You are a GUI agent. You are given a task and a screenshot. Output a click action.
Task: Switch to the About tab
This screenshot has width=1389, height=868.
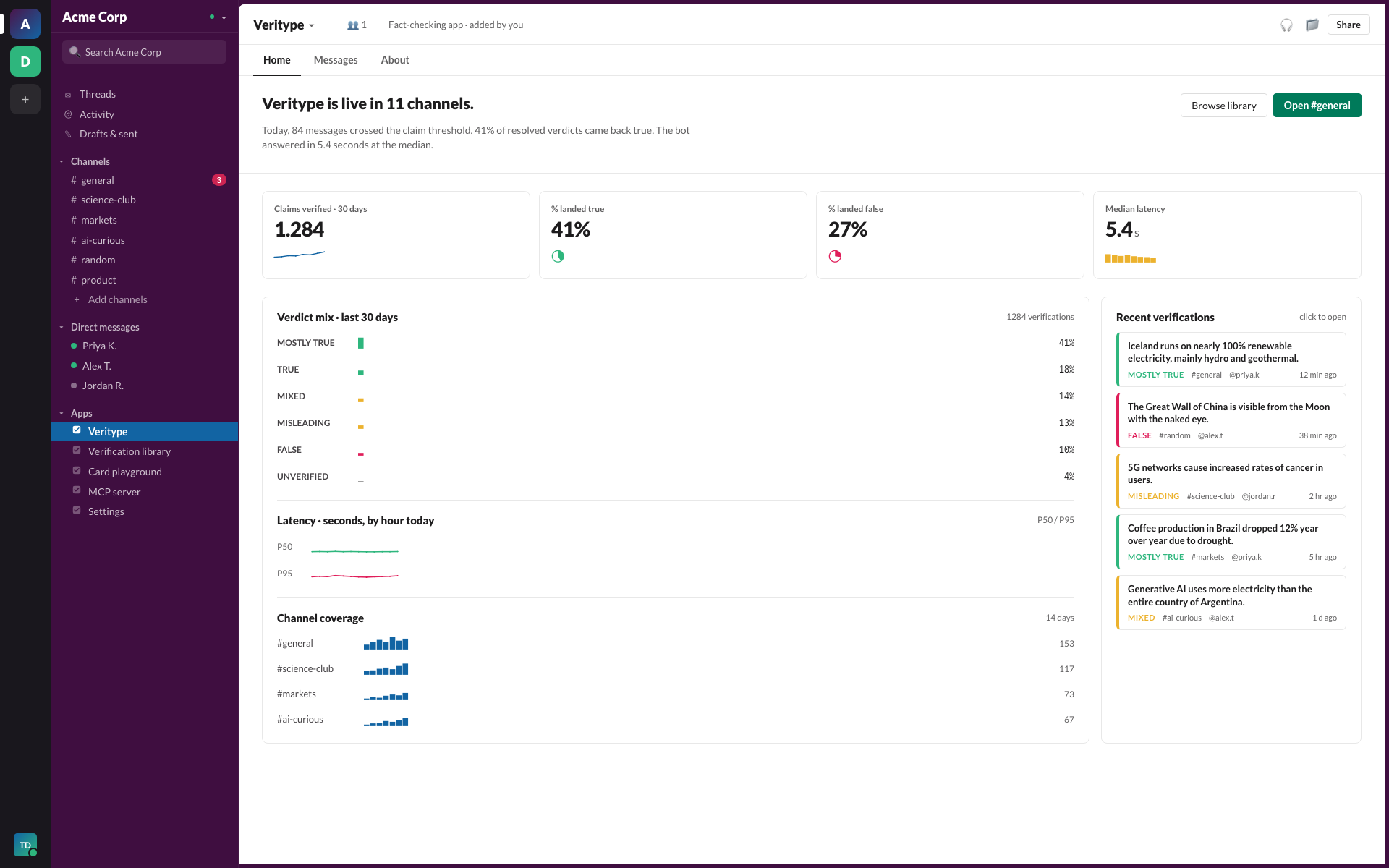(395, 60)
